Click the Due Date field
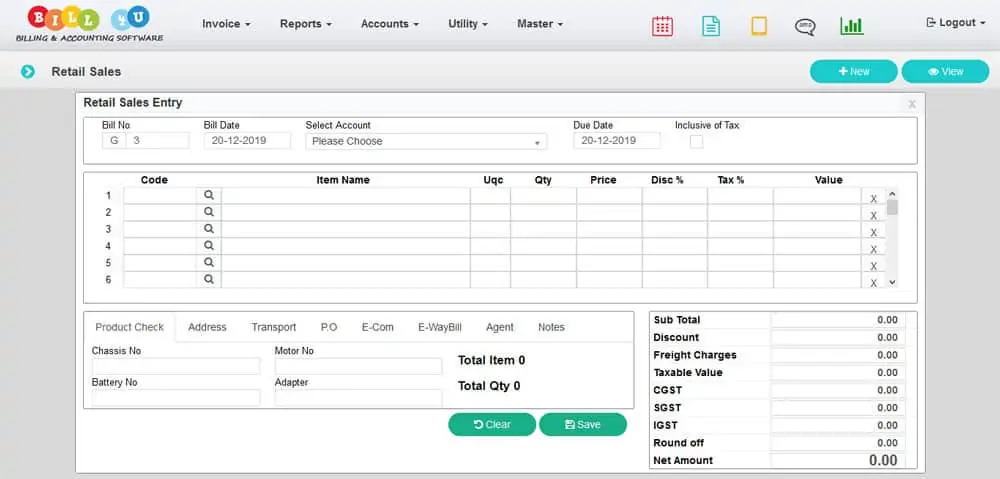1000x479 pixels. click(x=617, y=140)
